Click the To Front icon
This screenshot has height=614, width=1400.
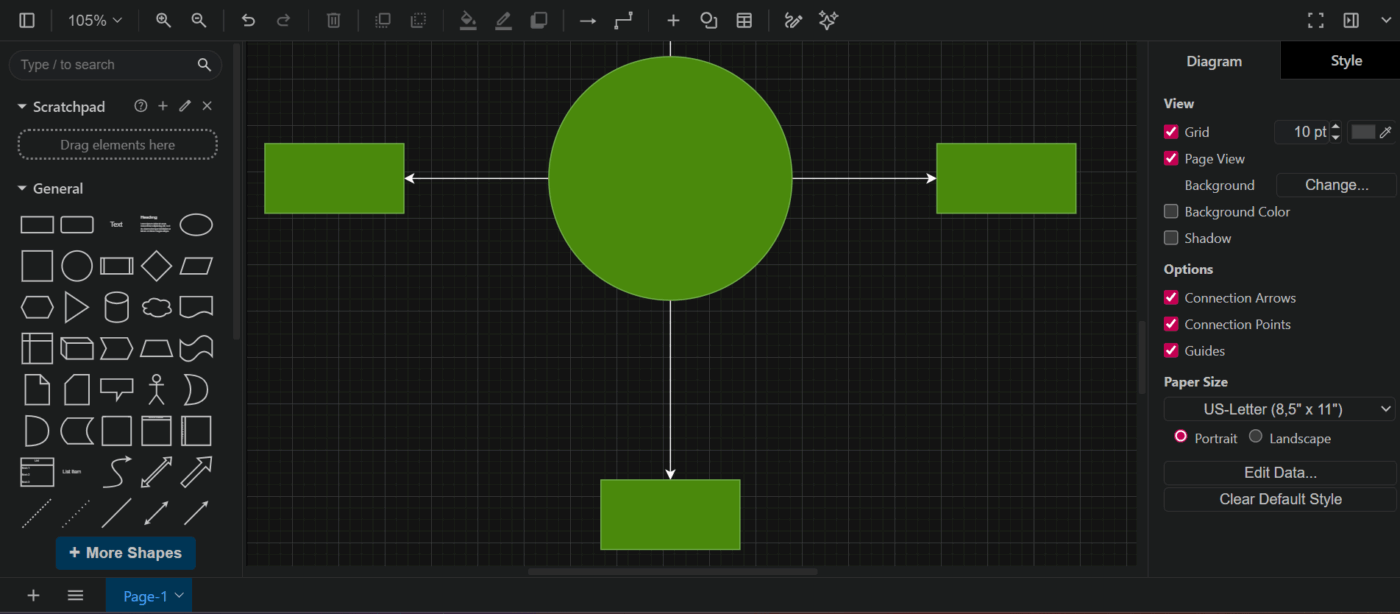coord(383,20)
